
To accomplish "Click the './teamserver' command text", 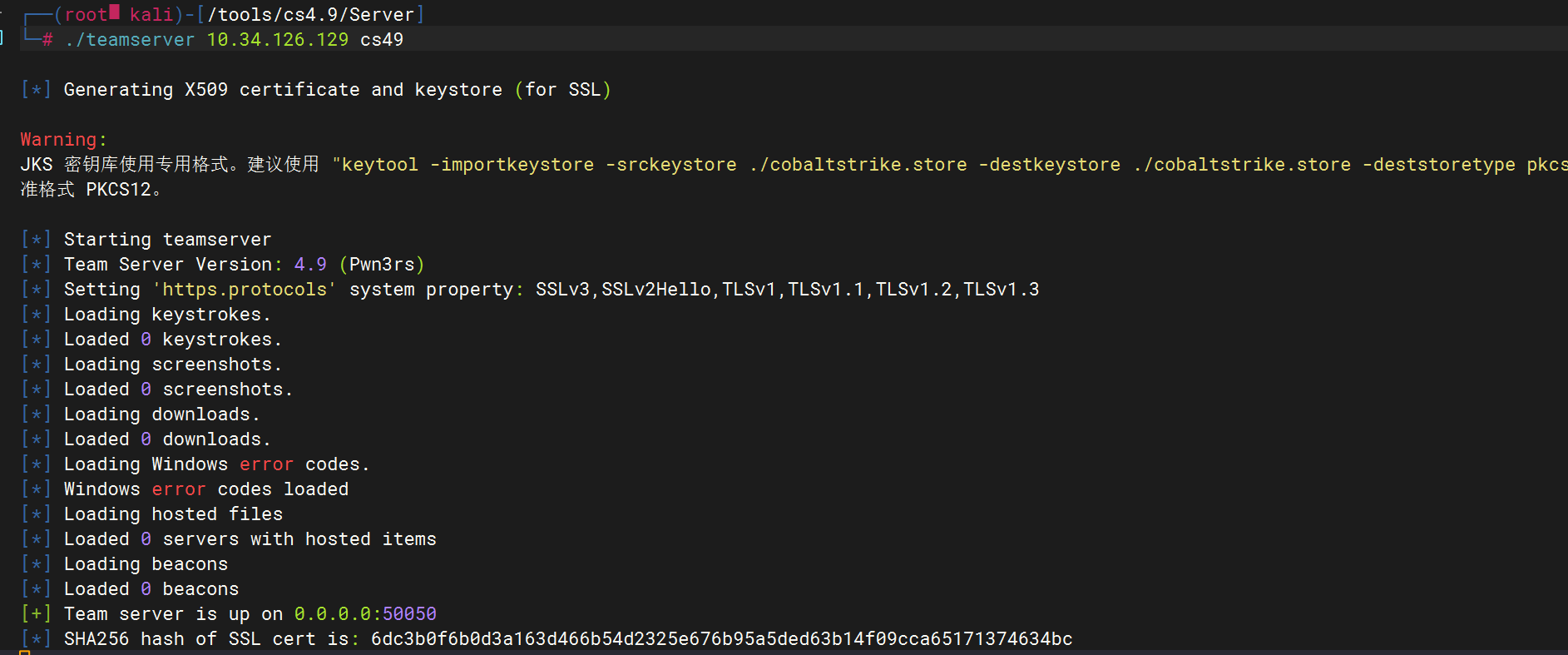I will [x=130, y=39].
